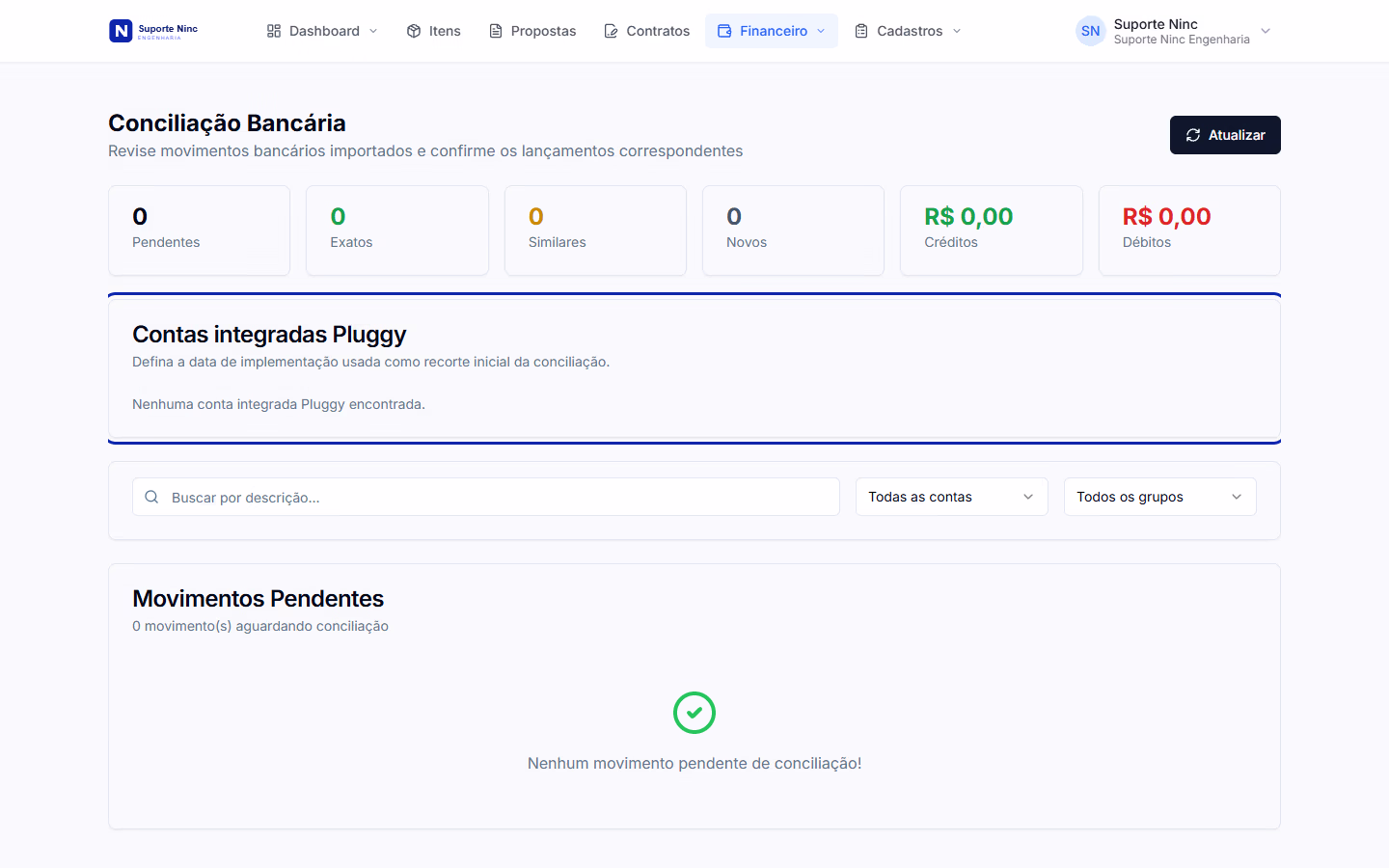Click the search magnifier icon
1389x868 pixels.
click(151, 497)
